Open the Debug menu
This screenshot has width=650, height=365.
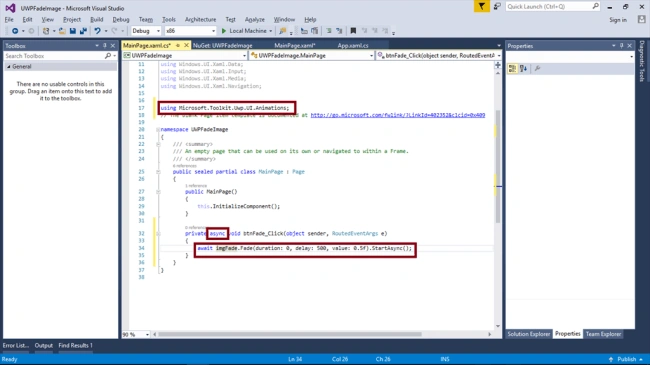point(121,19)
